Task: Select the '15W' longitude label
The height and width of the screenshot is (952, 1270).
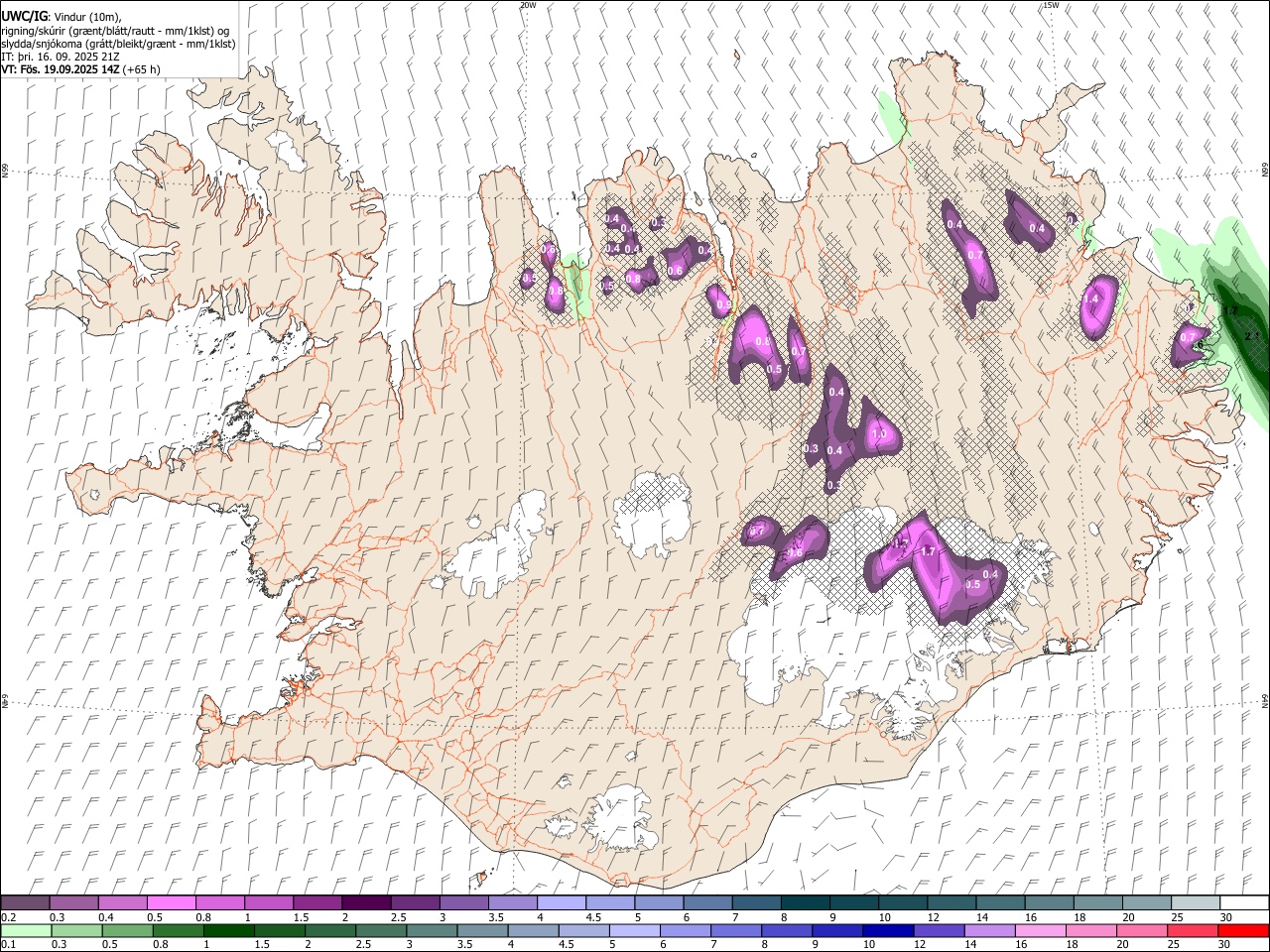Action: coord(1051,5)
